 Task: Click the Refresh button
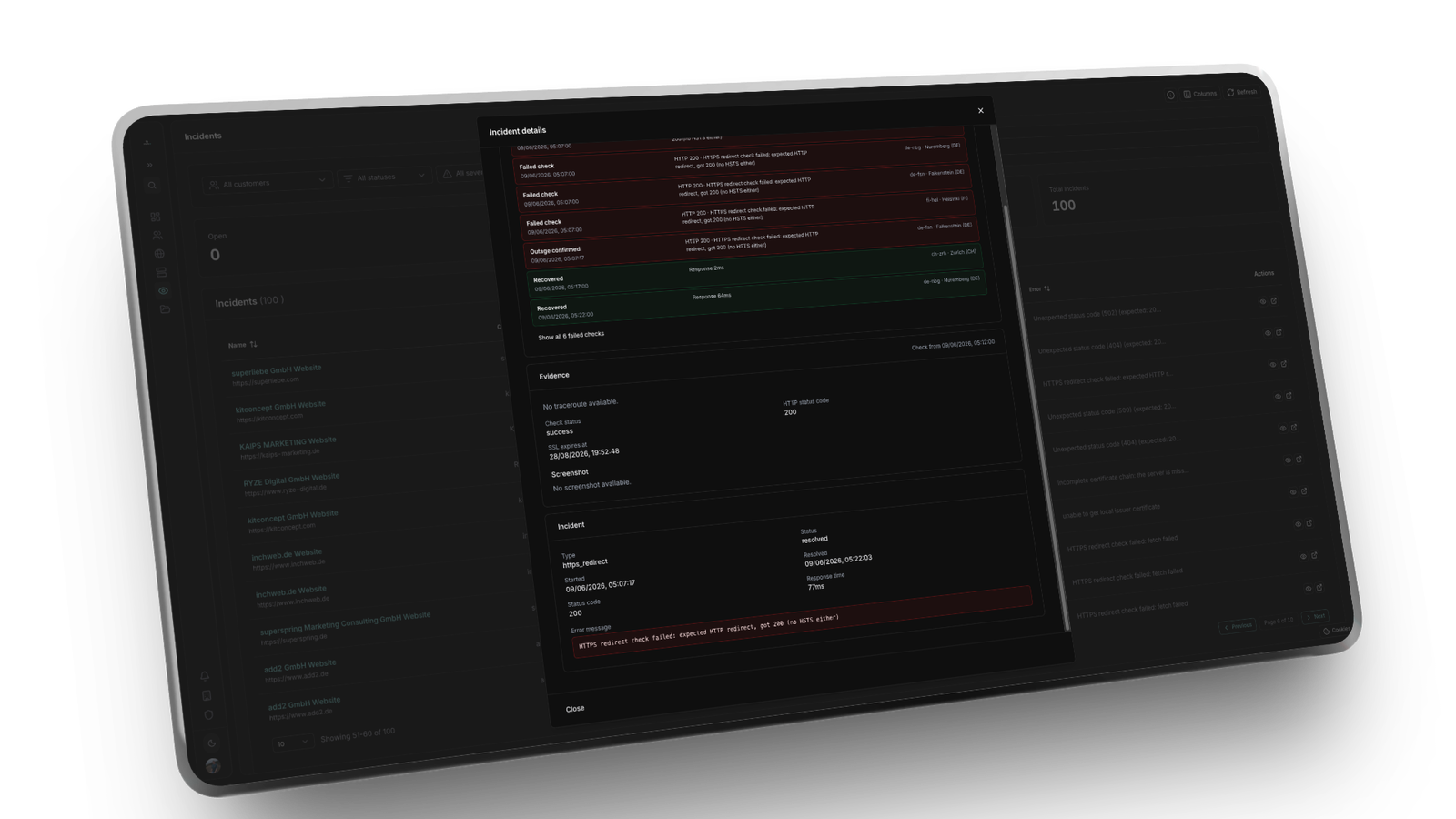(1242, 92)
